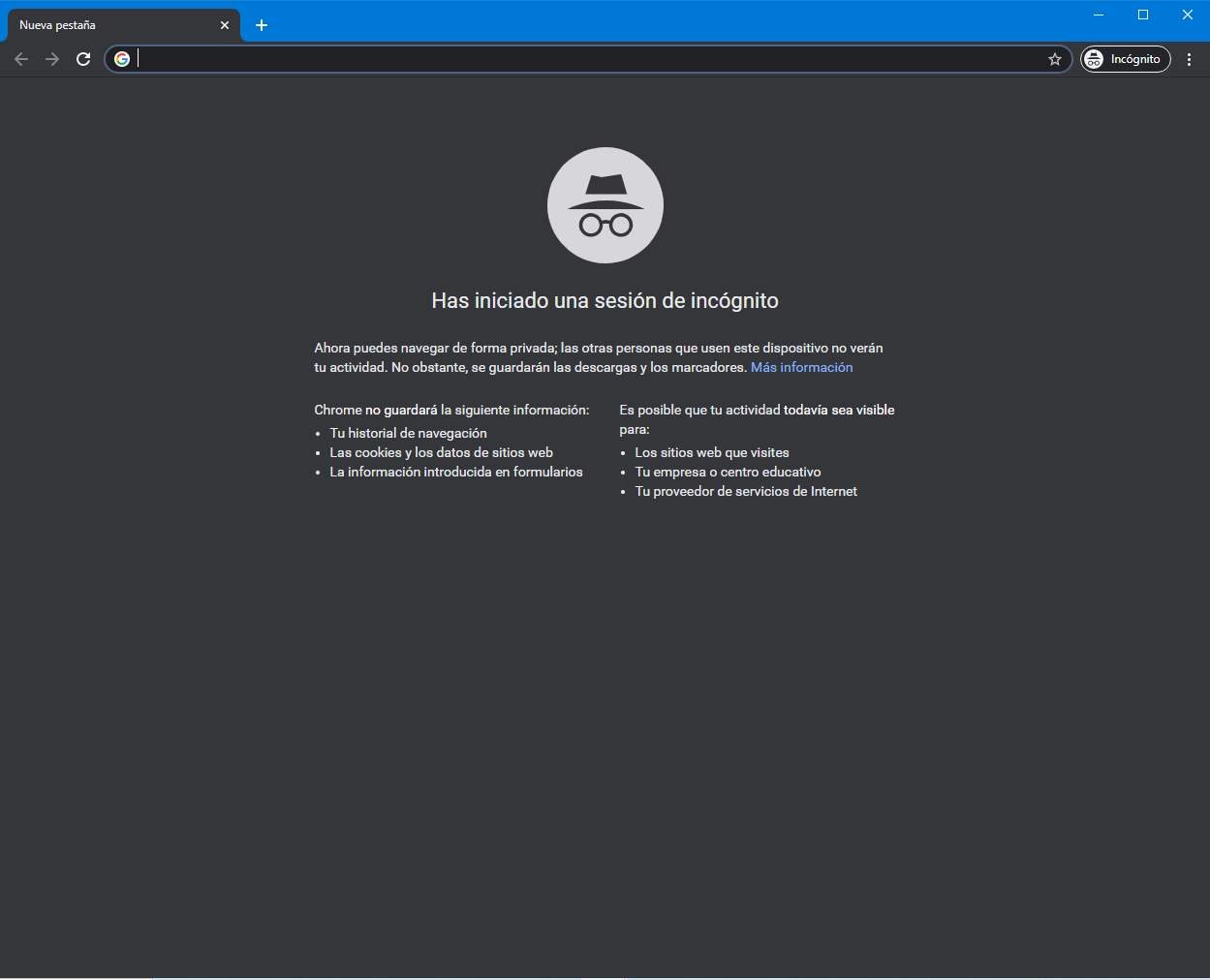The height and width of the screenshot is (980, 1210).
Task: Close the Nueva pestaña tab
Action: (x=225, y=25)
